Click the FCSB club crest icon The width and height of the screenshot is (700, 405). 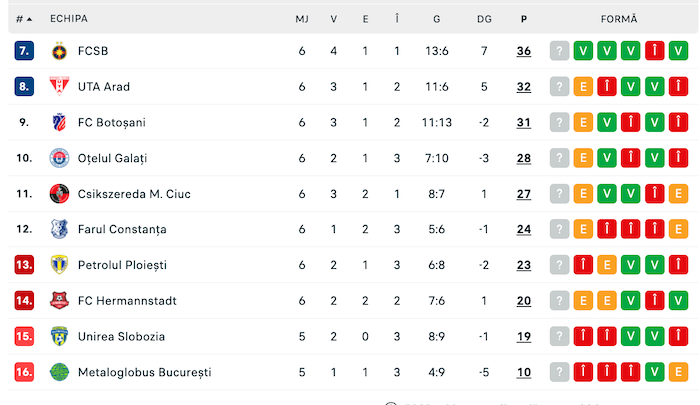click(58, 51)
